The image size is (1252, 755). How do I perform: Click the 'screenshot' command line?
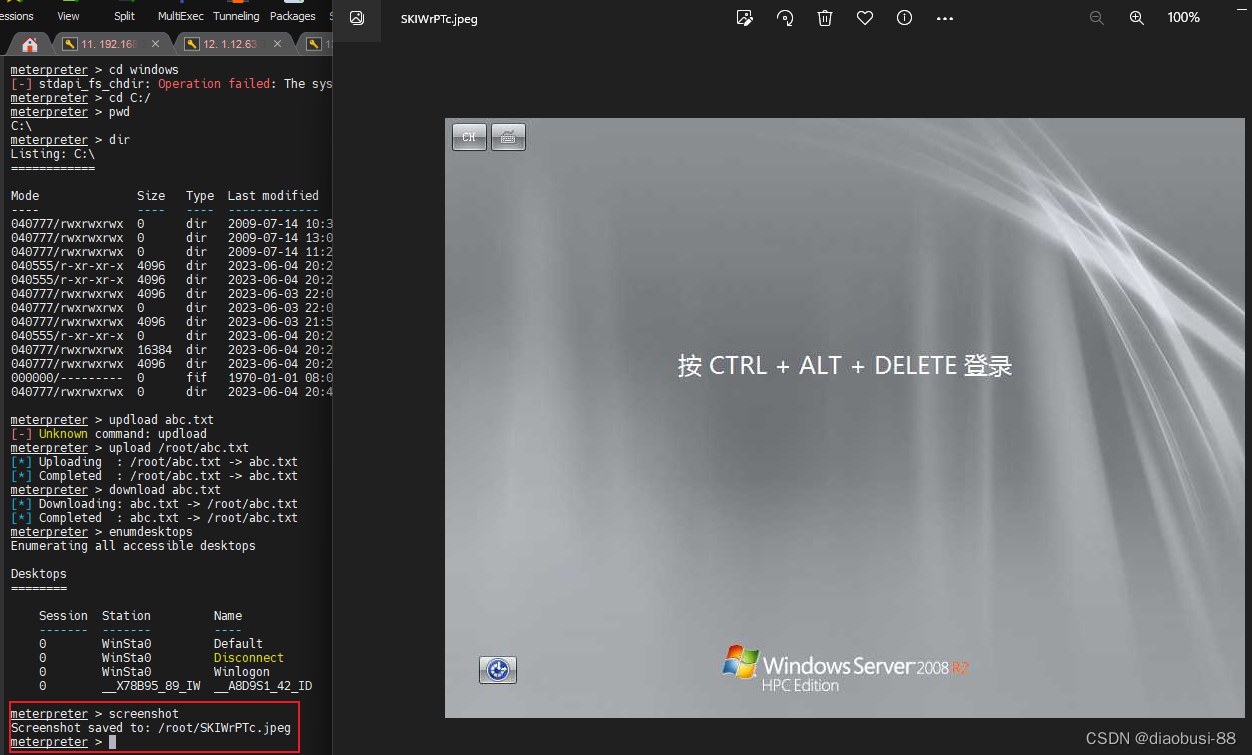95,714
